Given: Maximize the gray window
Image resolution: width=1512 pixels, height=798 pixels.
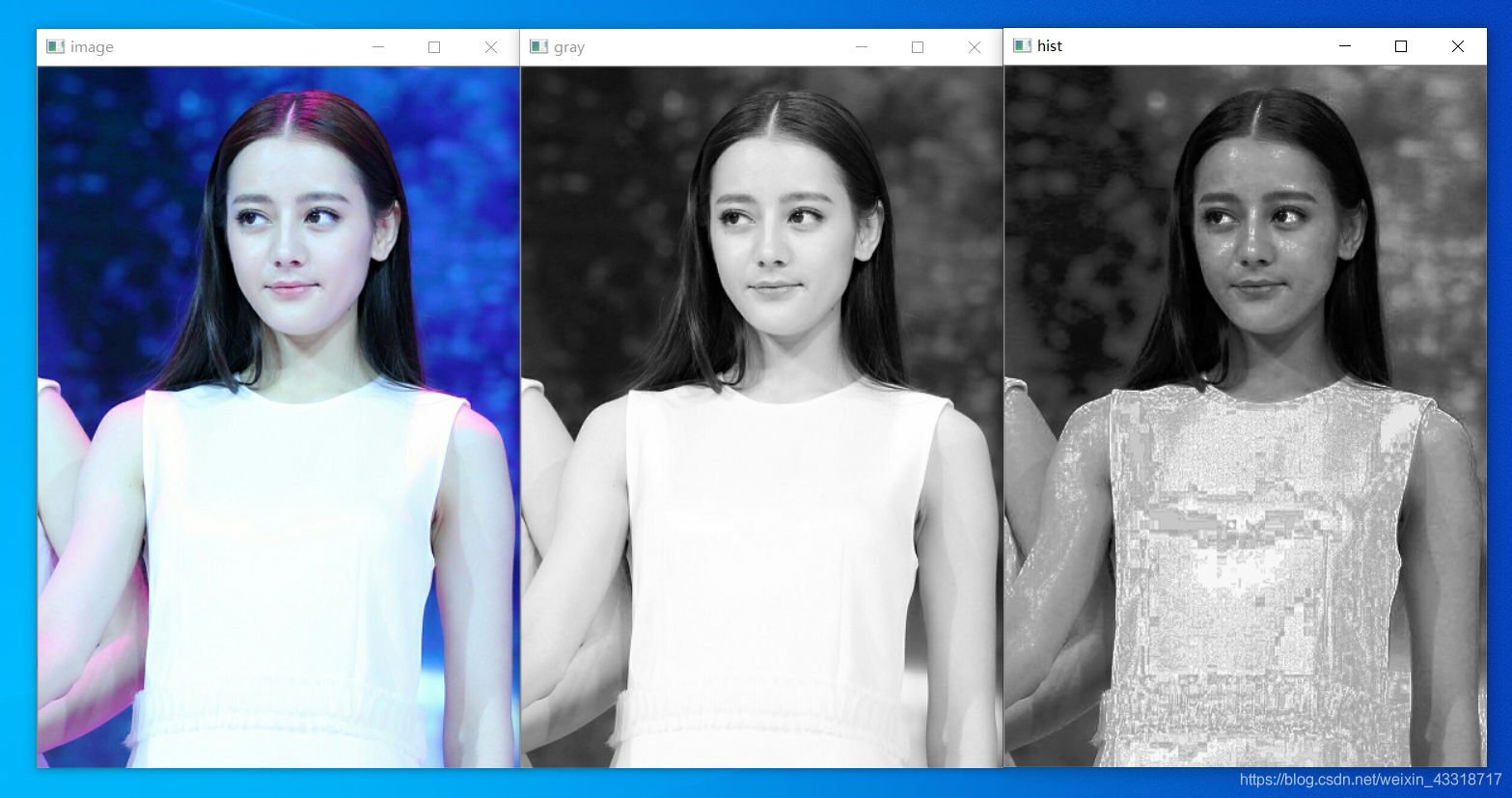Looking at the screenshot, I should (x=918, y=47).
